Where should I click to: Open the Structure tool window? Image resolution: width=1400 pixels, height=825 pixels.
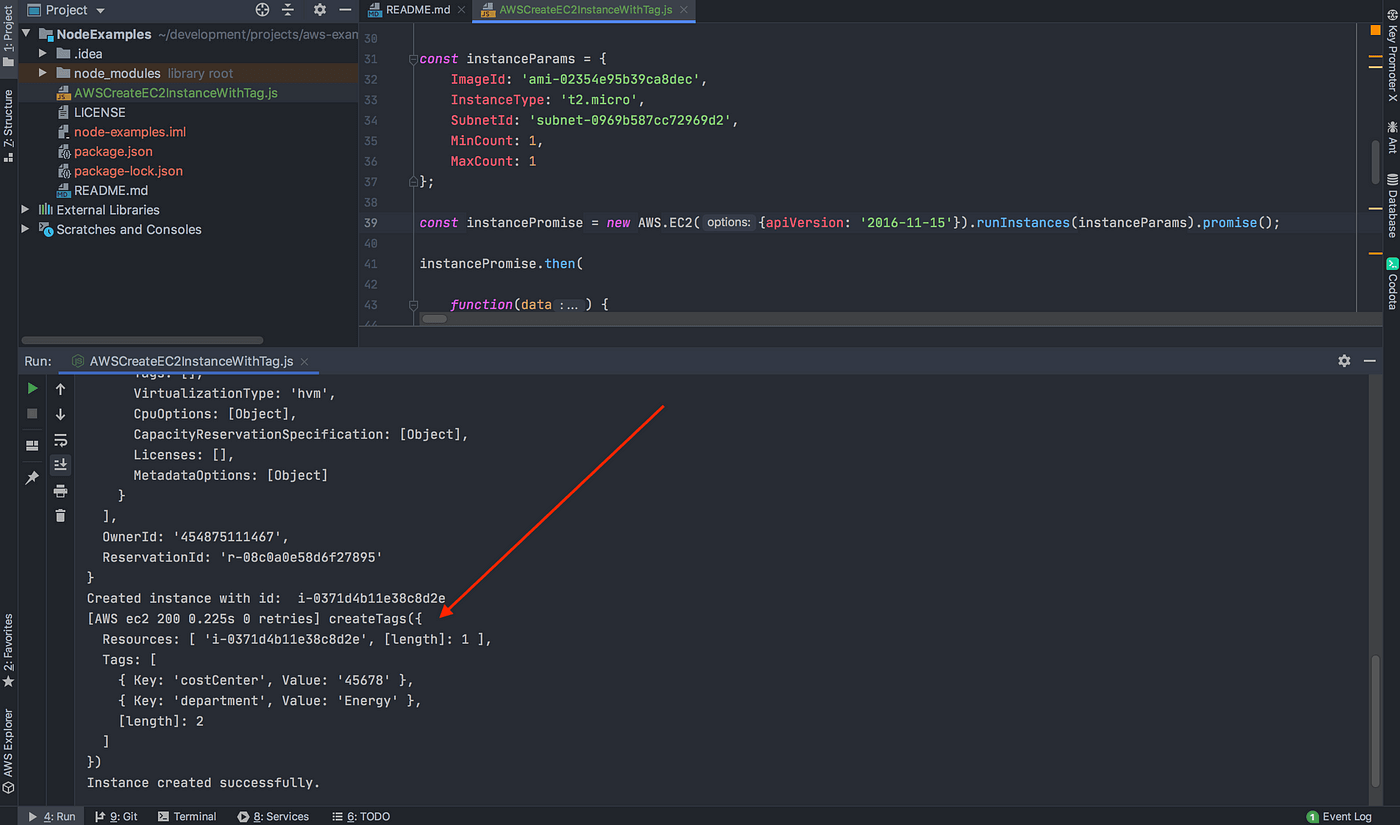point(8,126)
